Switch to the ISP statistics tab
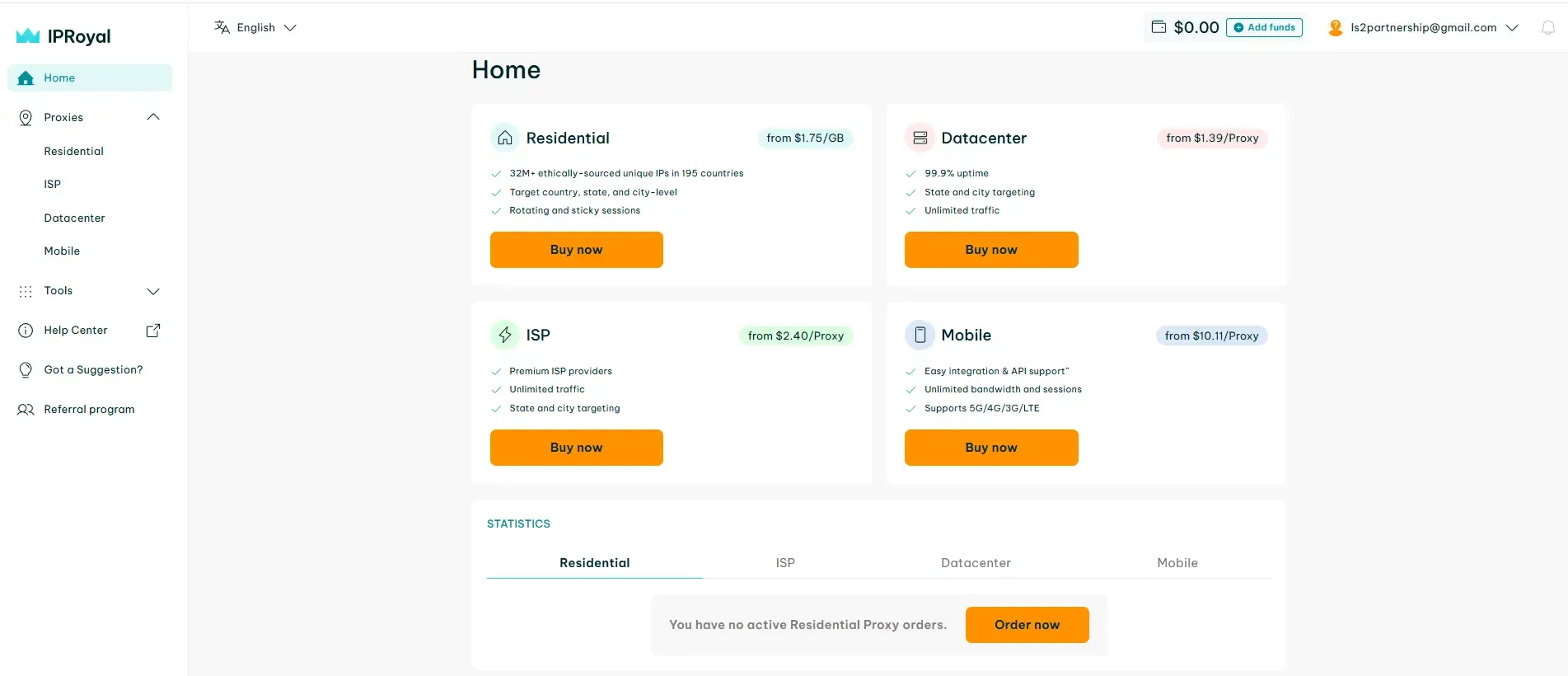The height and width of the screenshot is (676, 1568). coord(784,562)
